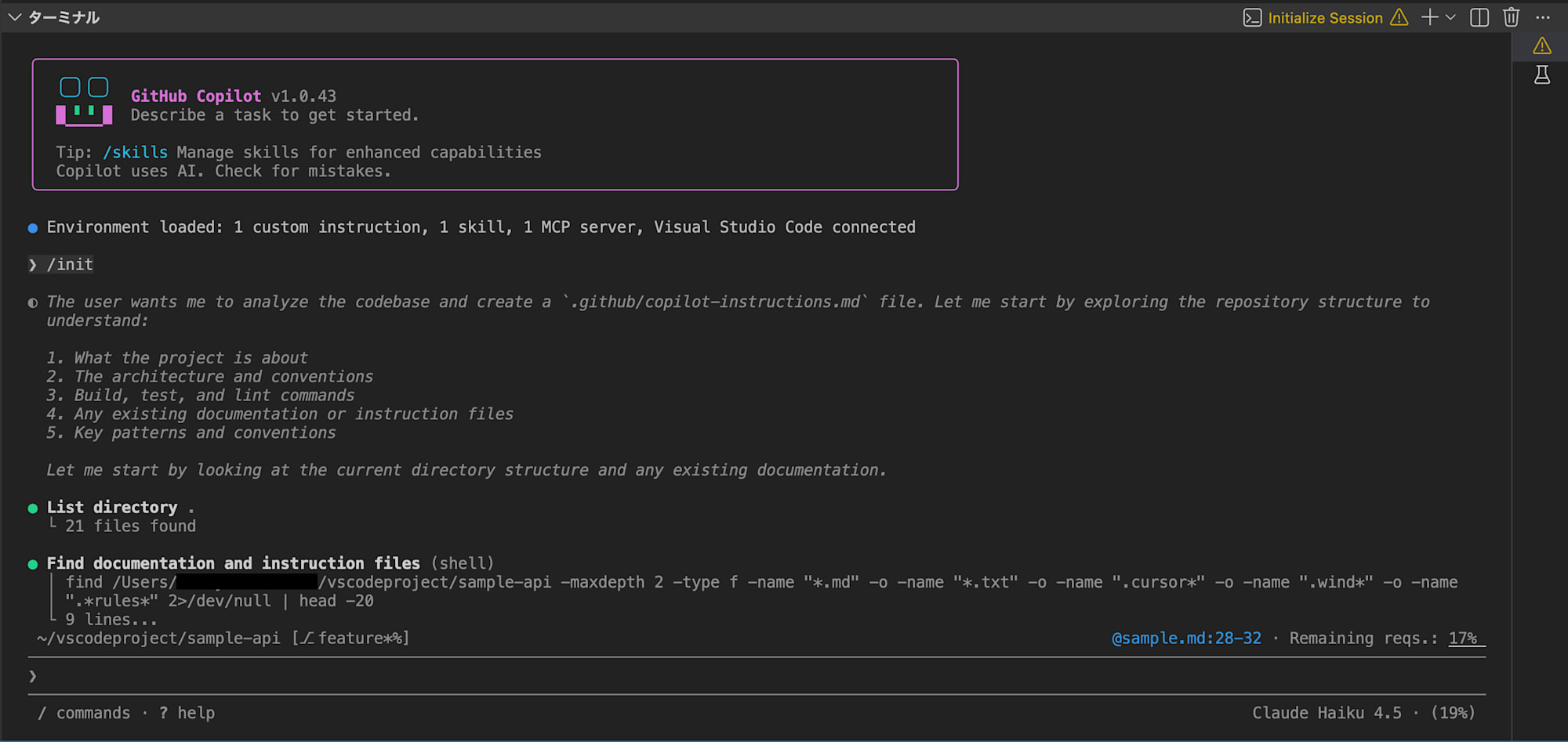Click "Let me start by looking at" line

(466, 470)
